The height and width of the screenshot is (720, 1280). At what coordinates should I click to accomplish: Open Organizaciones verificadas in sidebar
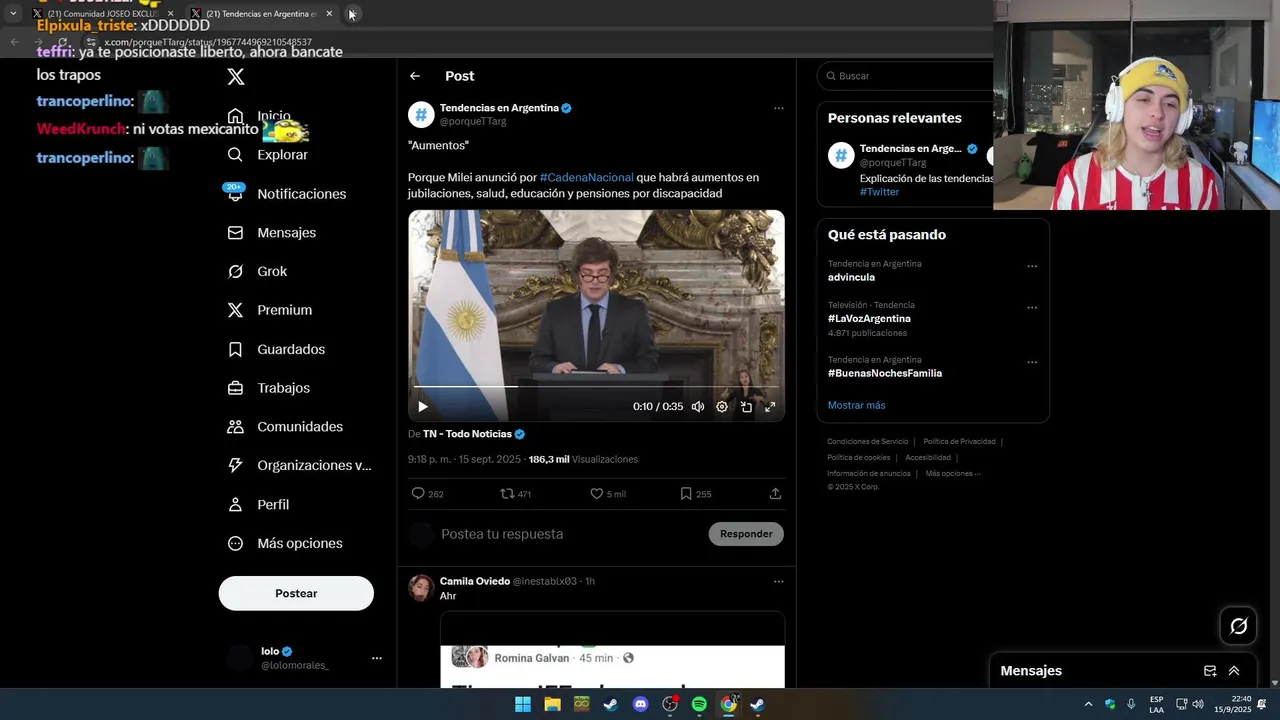pyautogui.click(x=299, y=465)
